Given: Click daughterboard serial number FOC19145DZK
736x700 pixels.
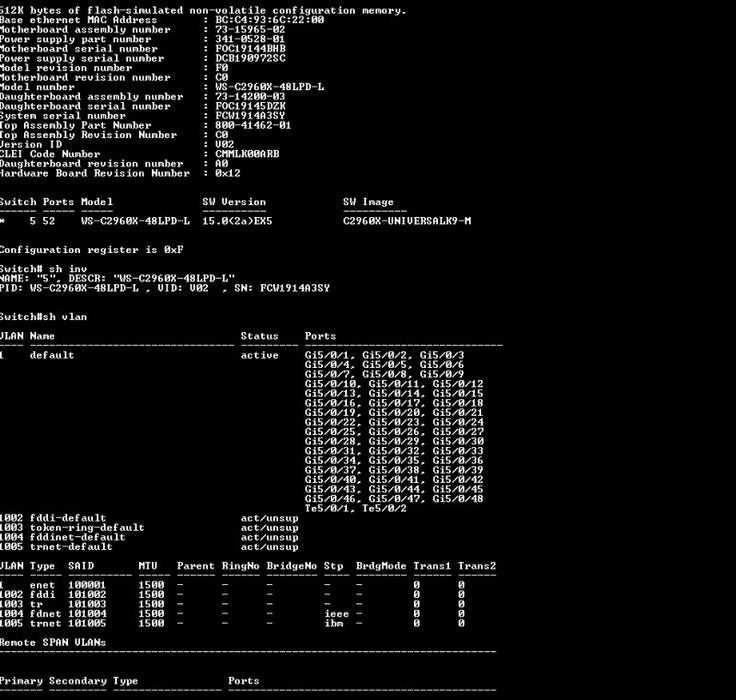Looking at the screenshot, I should [250, 106].
